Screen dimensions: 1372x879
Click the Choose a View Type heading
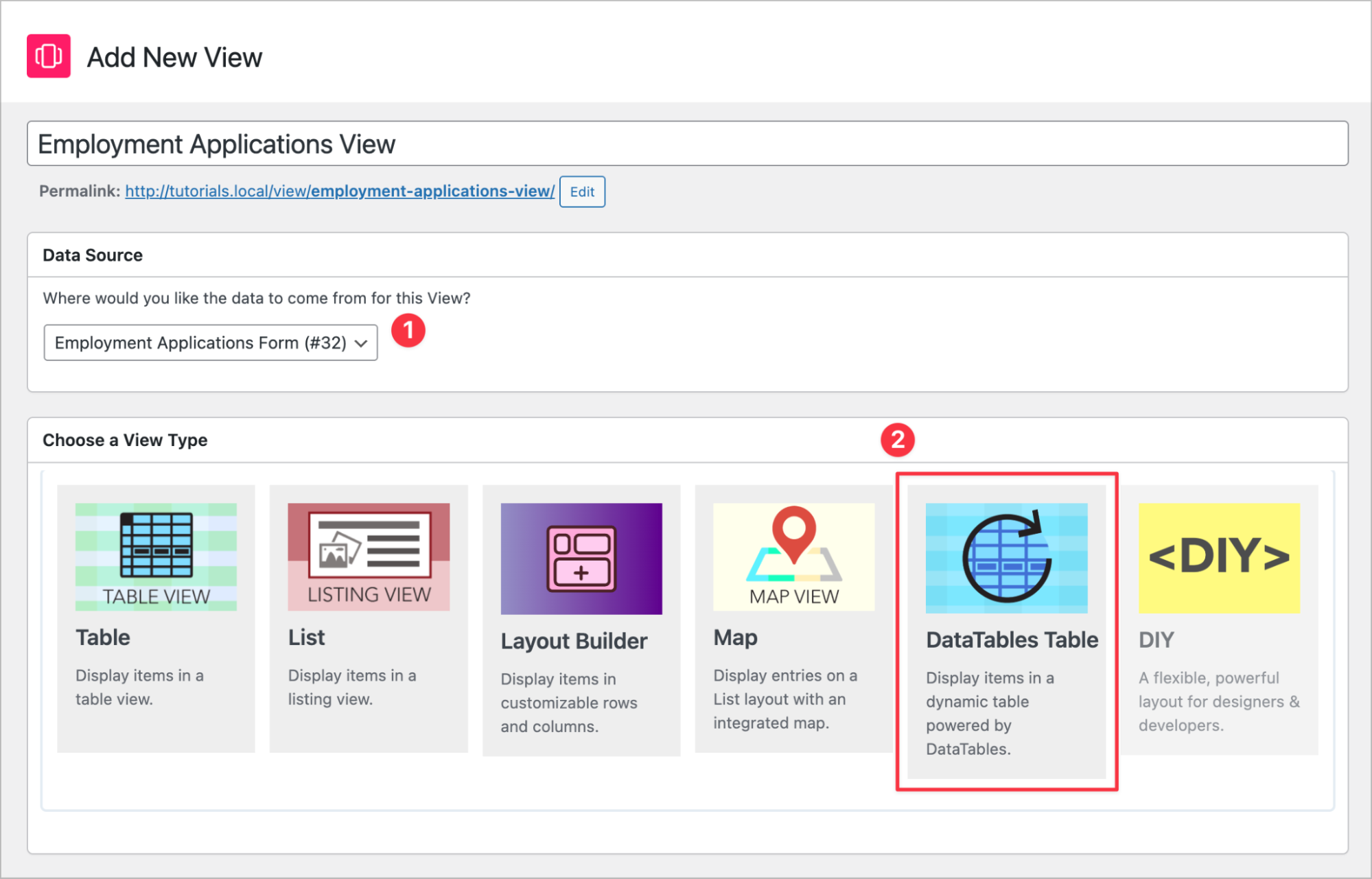click(x=125, y=440)
